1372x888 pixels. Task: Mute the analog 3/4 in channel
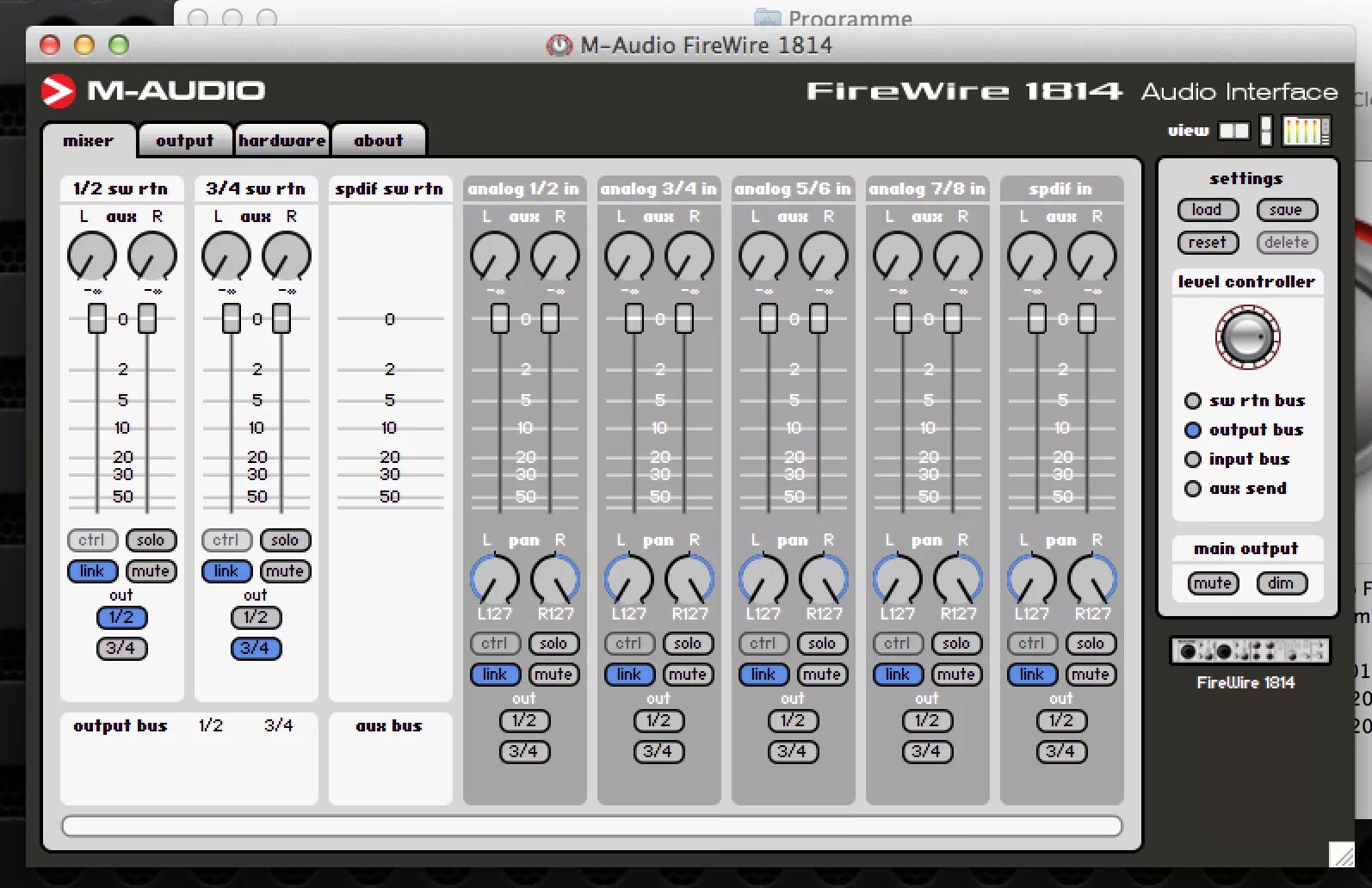pos(688,675)
